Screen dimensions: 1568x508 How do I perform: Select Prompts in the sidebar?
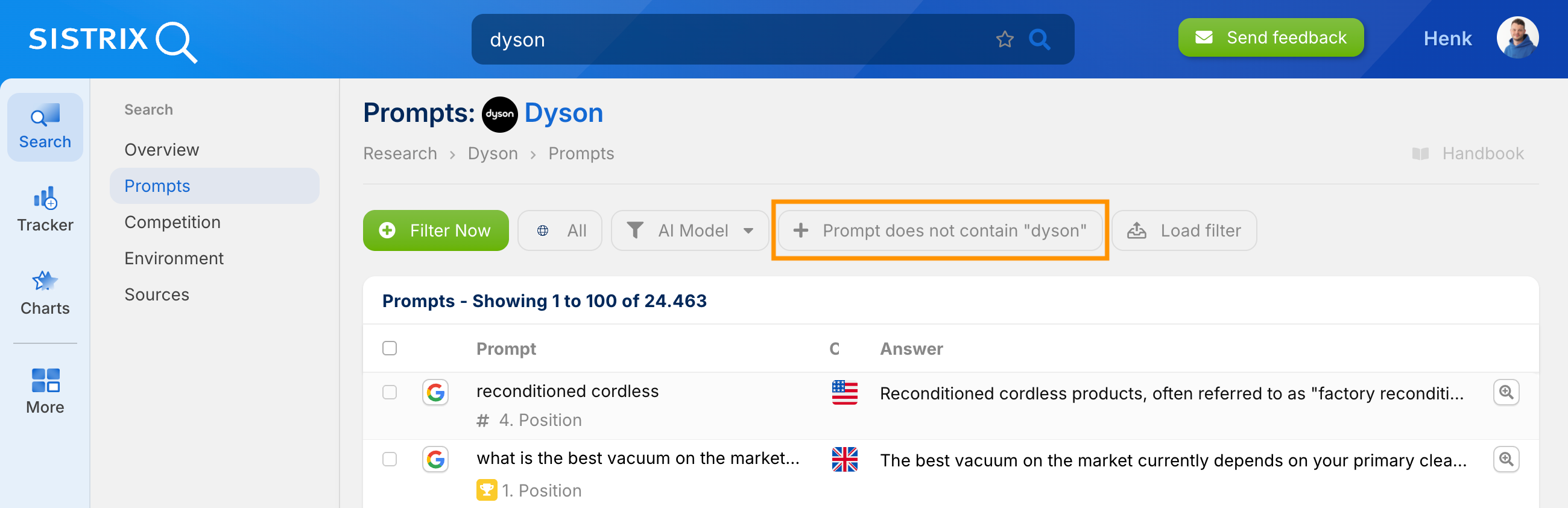214,186
